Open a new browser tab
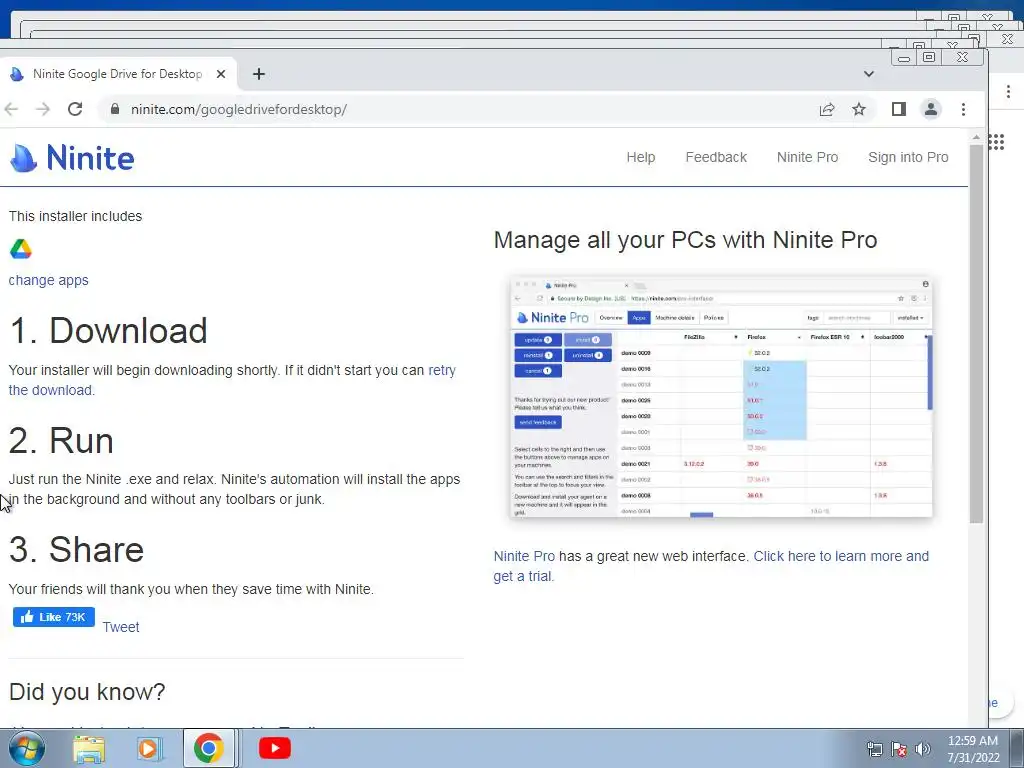The height and width of the screenshot is (768, 1024). [x=259, y=74]
